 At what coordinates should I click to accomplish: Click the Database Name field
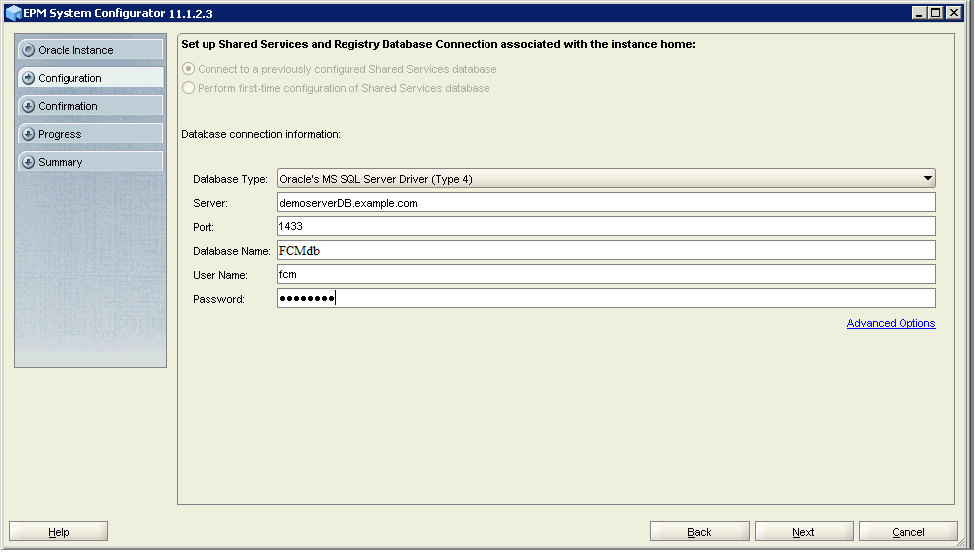605,250
